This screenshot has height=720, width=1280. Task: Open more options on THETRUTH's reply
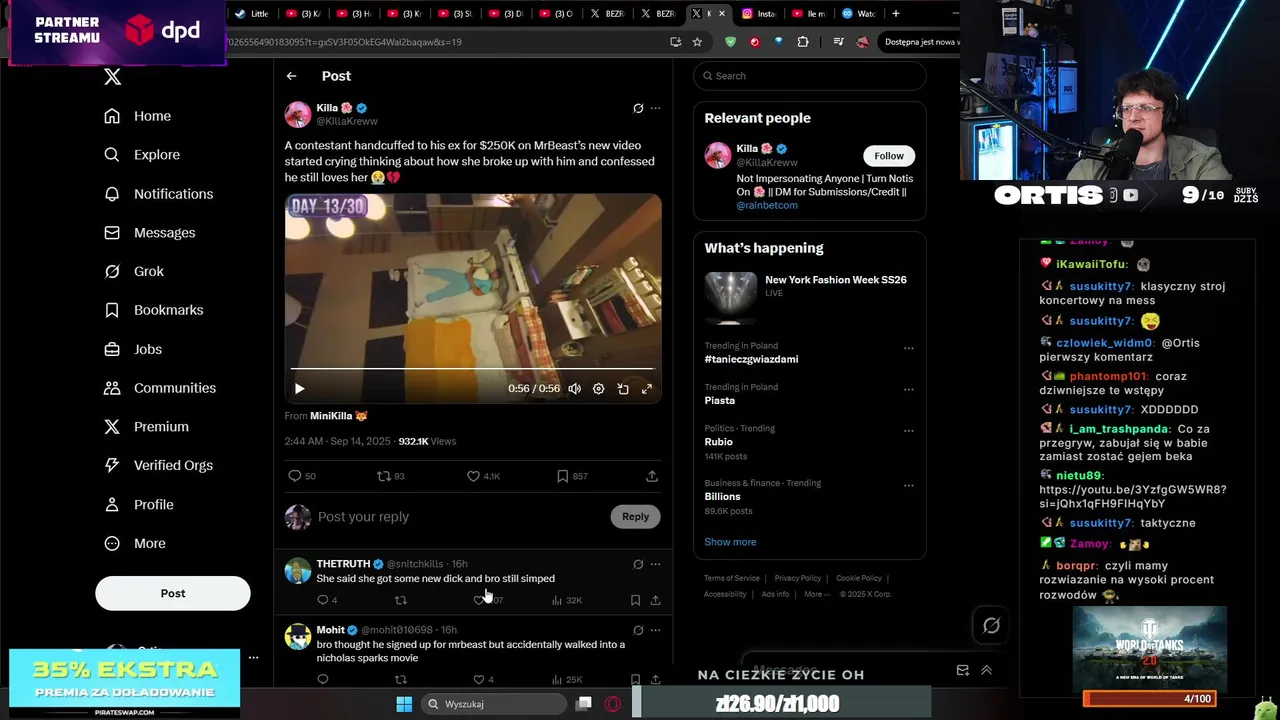(x=656, y=564)
